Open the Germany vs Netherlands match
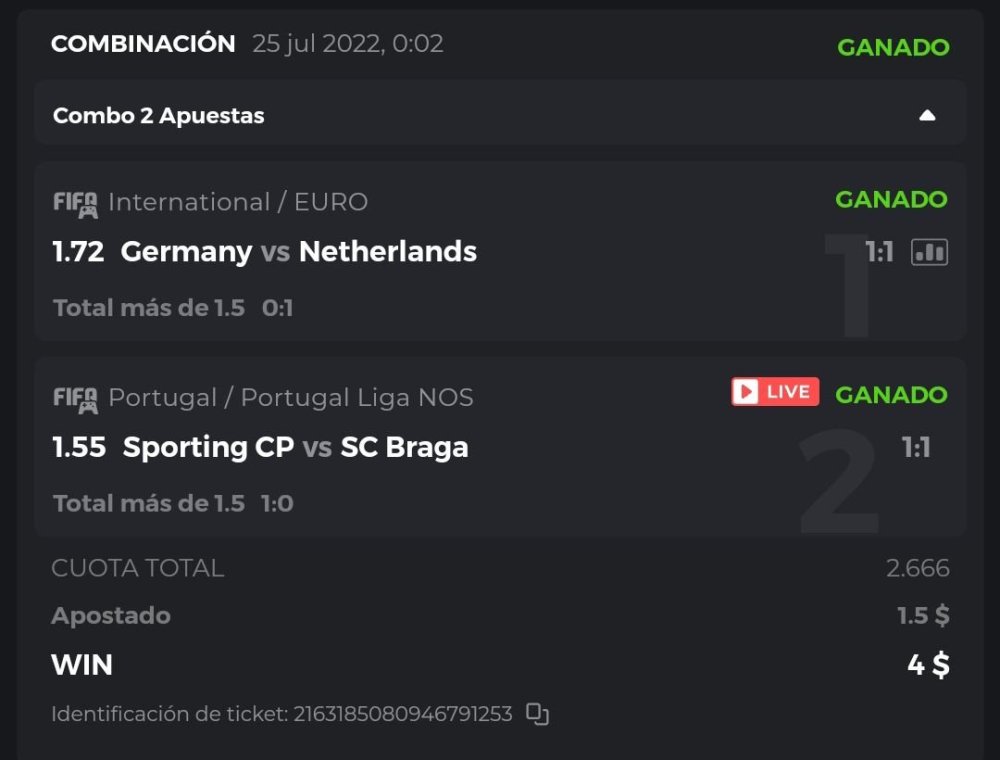This screenshot has height=760, width=1000. click(298, 251)
